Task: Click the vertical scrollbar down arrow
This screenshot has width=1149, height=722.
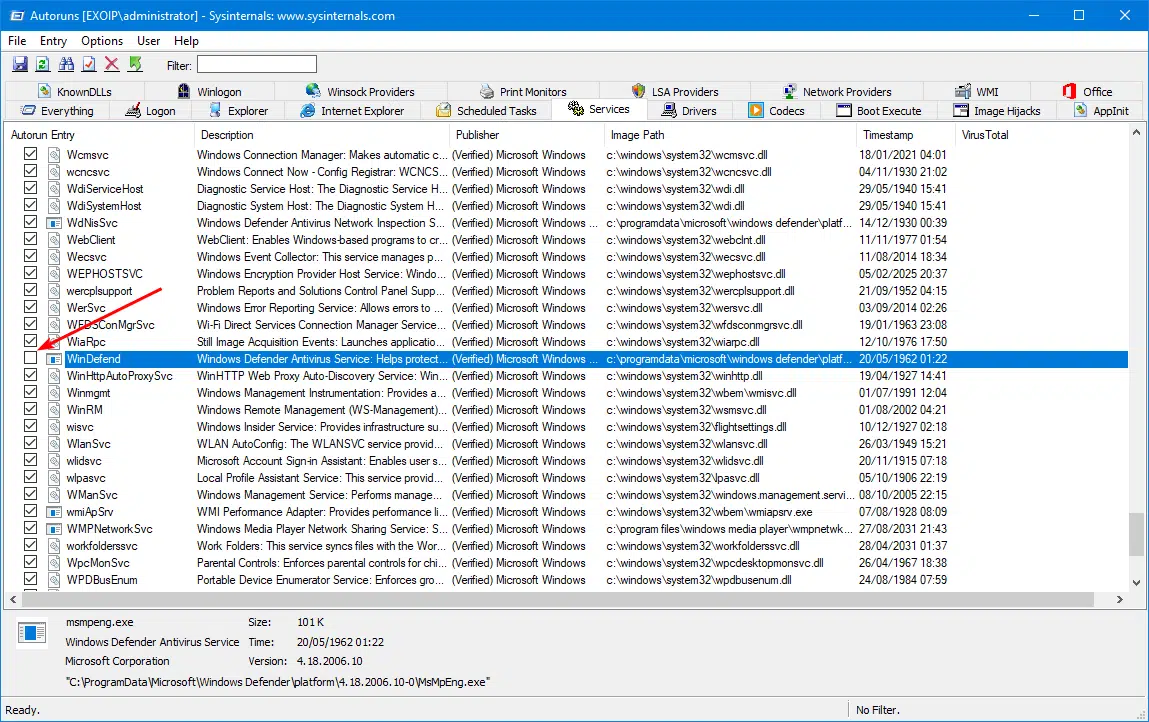Action: pyautogui.click(x=1136, y=583)
